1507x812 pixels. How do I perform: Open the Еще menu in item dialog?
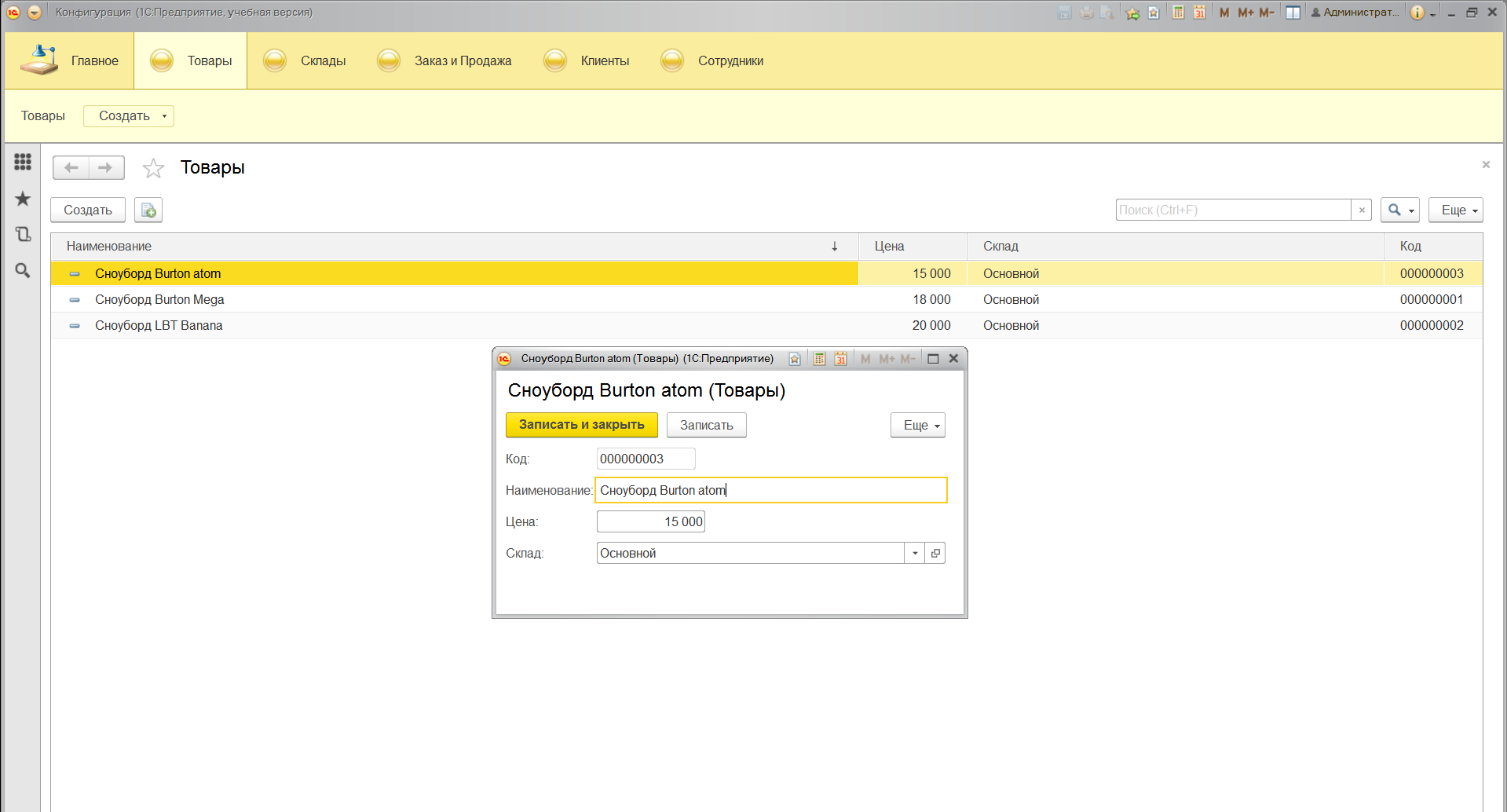918,425
